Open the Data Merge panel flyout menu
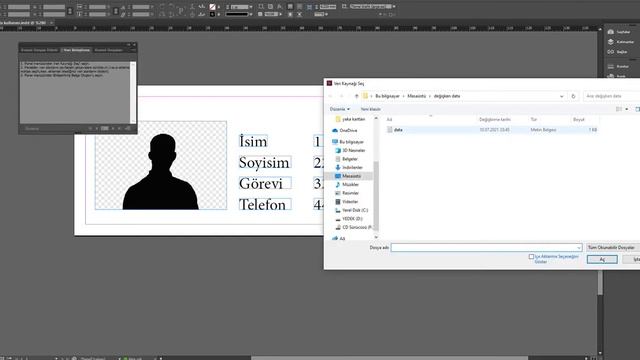Screen dimensions: 640x360 click(x=133, y=50)
